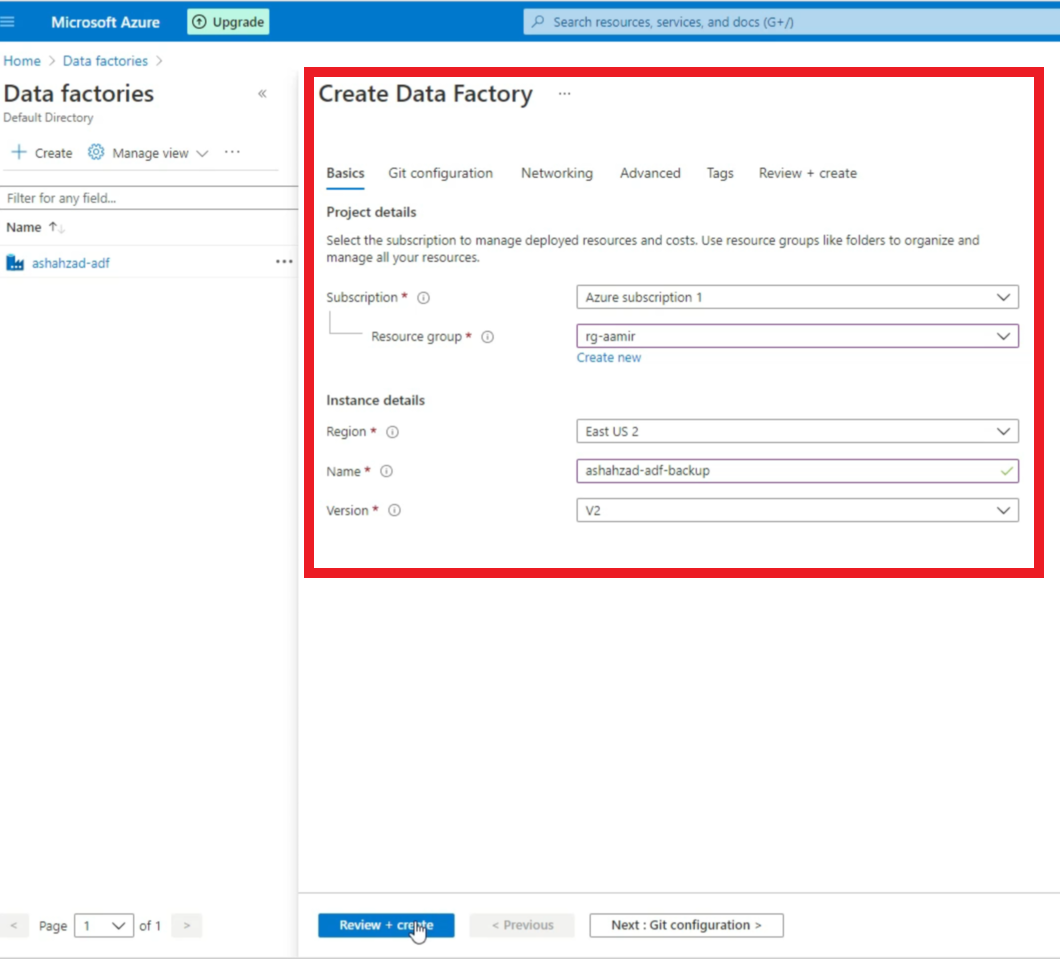The width and height of the screenshot is (1060, 959).
Task: Go to previous page of the list
Action: coord(14,925)
